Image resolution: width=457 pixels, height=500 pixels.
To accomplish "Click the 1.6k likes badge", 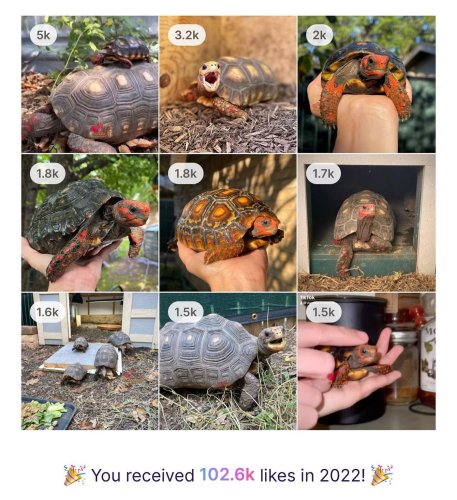I will coord(47,312).
